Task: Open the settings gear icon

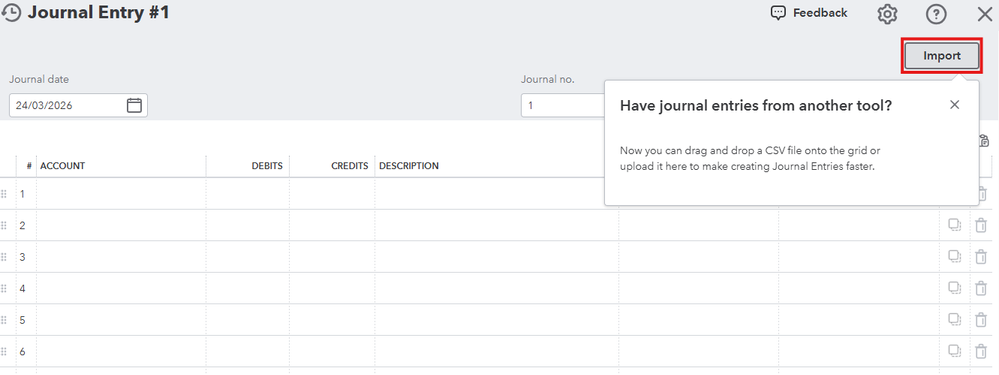Action: pos(888,14)
